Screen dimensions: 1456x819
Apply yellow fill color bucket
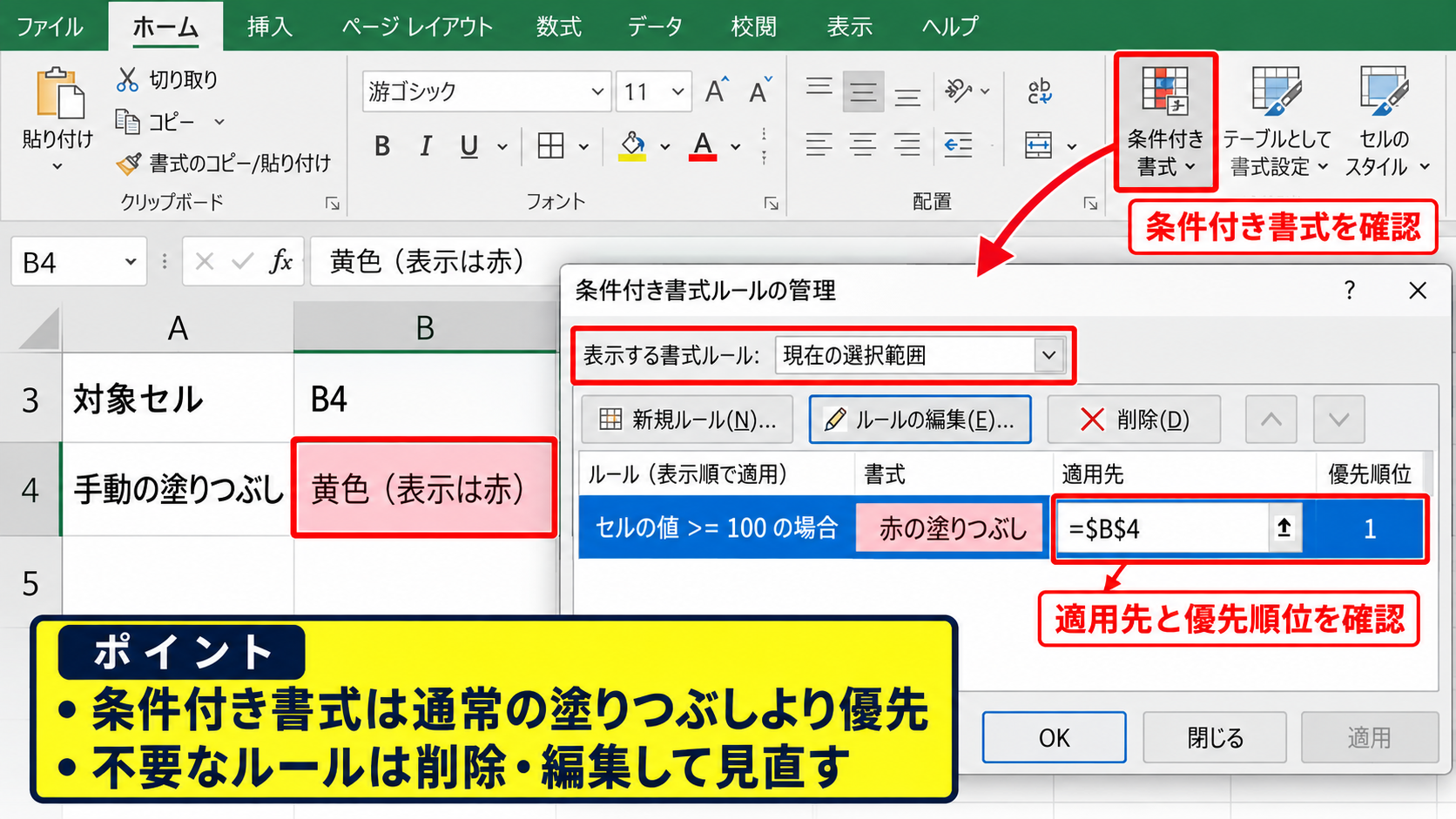point(632,146)
